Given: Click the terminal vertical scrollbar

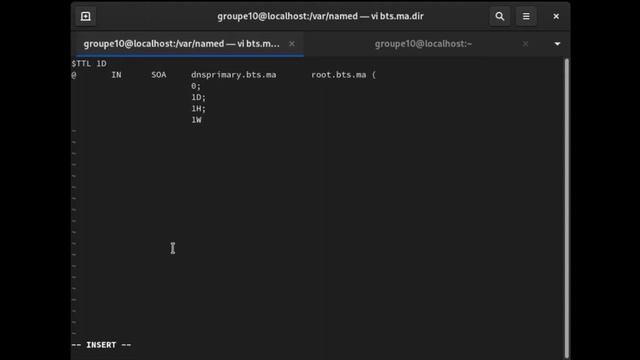Looking at the screenshot, I should 567,208.
